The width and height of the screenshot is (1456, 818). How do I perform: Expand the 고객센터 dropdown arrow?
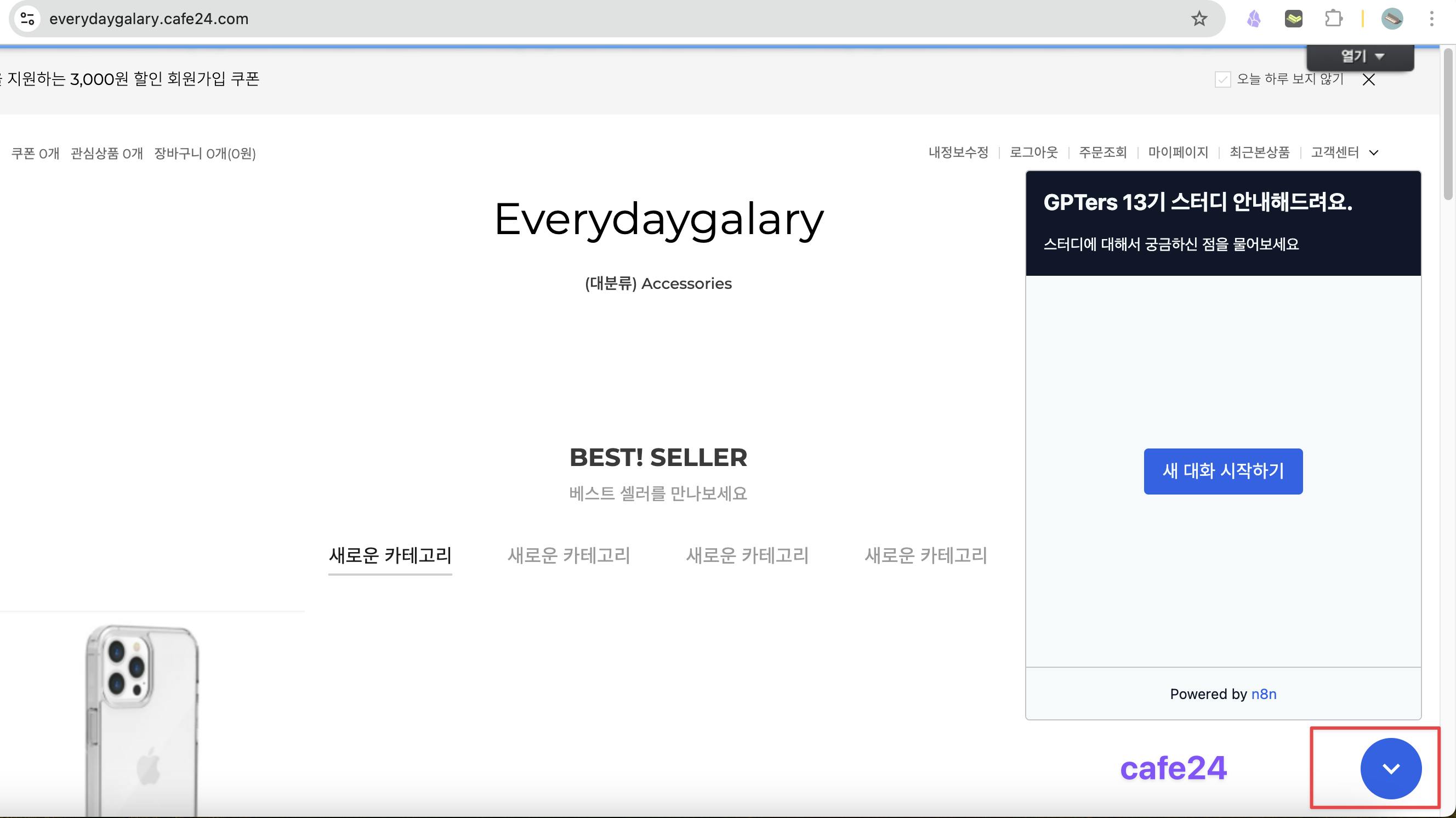pyautogui.click(x=1374, y=152)
